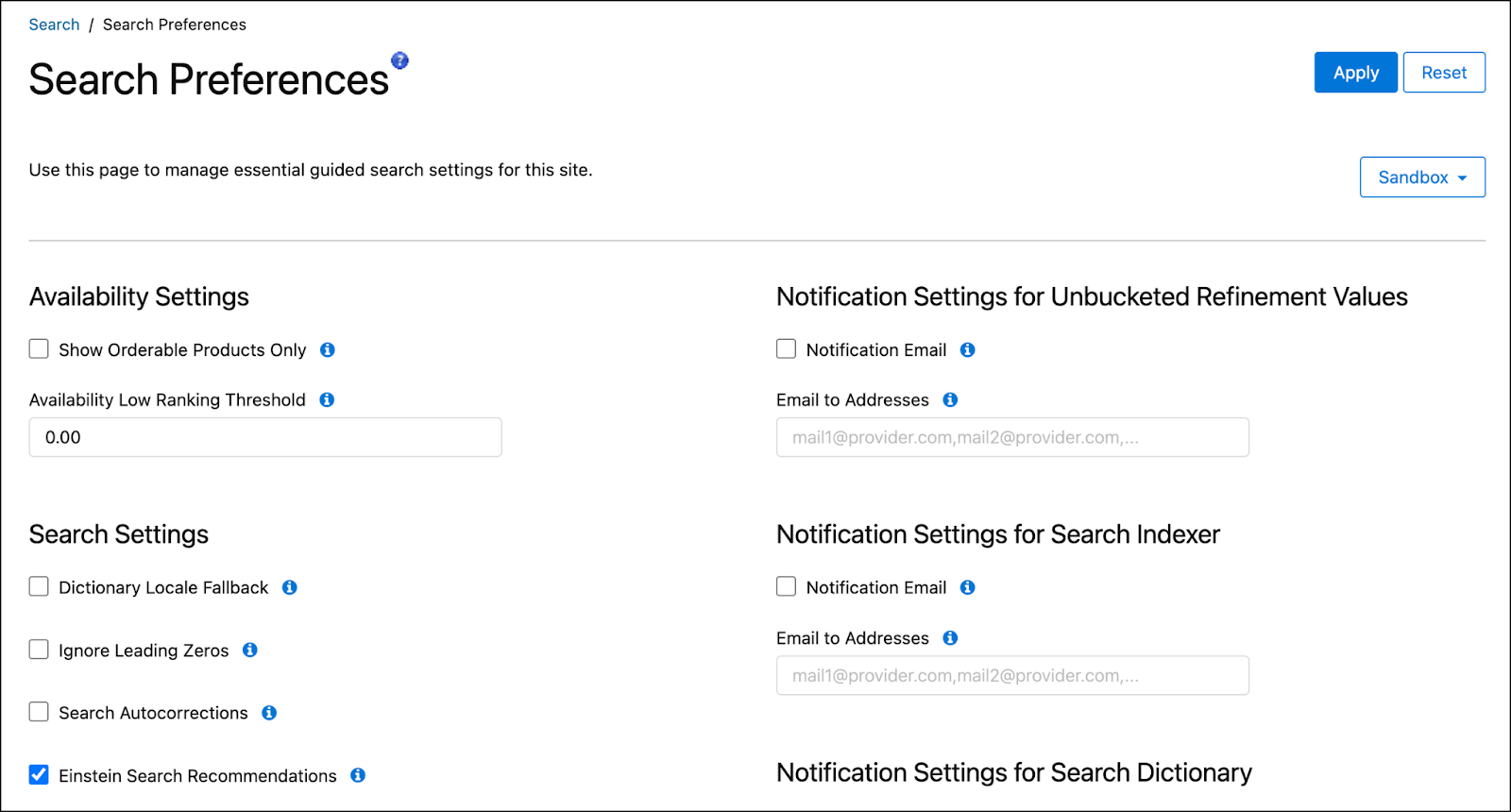Show info tooltip for Ignore Leading Zeros
This screenshot has height=812, width=1511.
click(x=250, y=650)
